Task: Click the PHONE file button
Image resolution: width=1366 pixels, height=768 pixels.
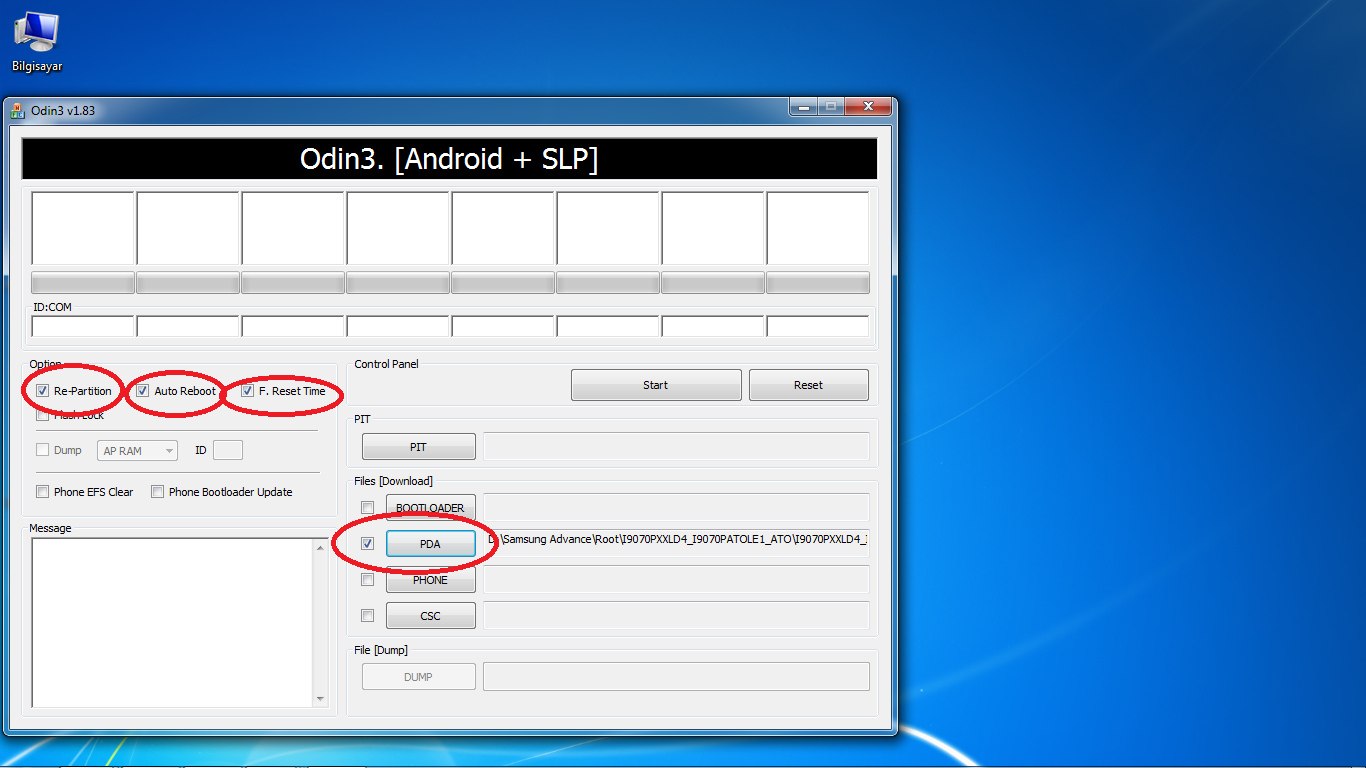Action: (x=430, y=580)
